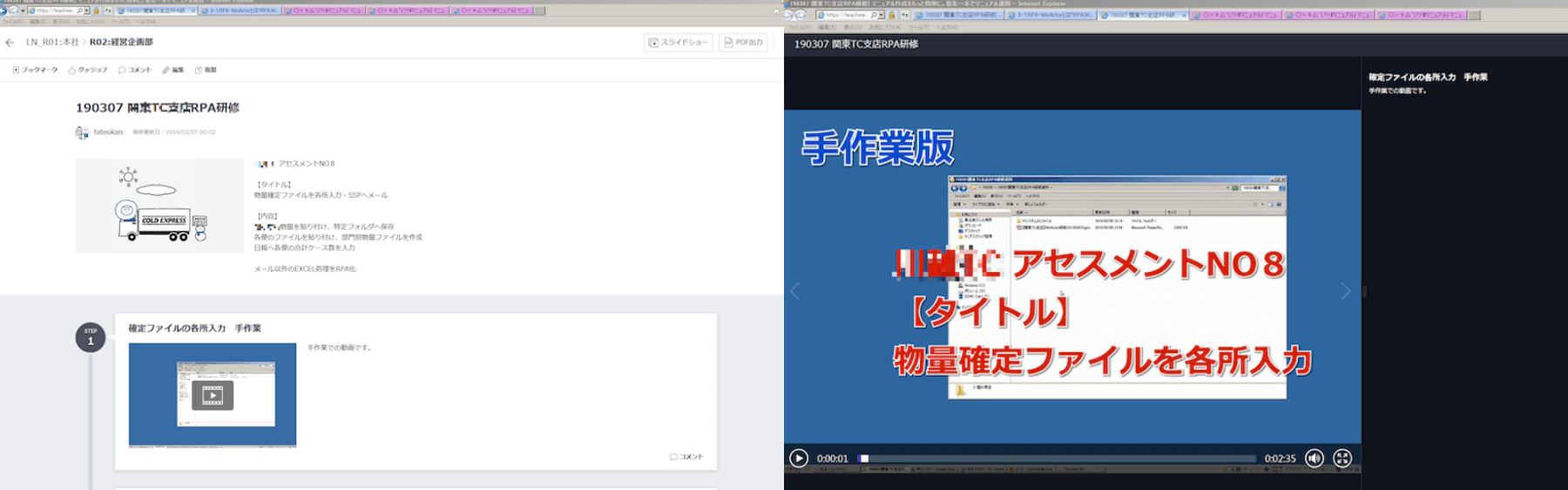Go to the previous slide arrow in slideshow
This screenshot has width=1568, height=490.
[794, 291]
